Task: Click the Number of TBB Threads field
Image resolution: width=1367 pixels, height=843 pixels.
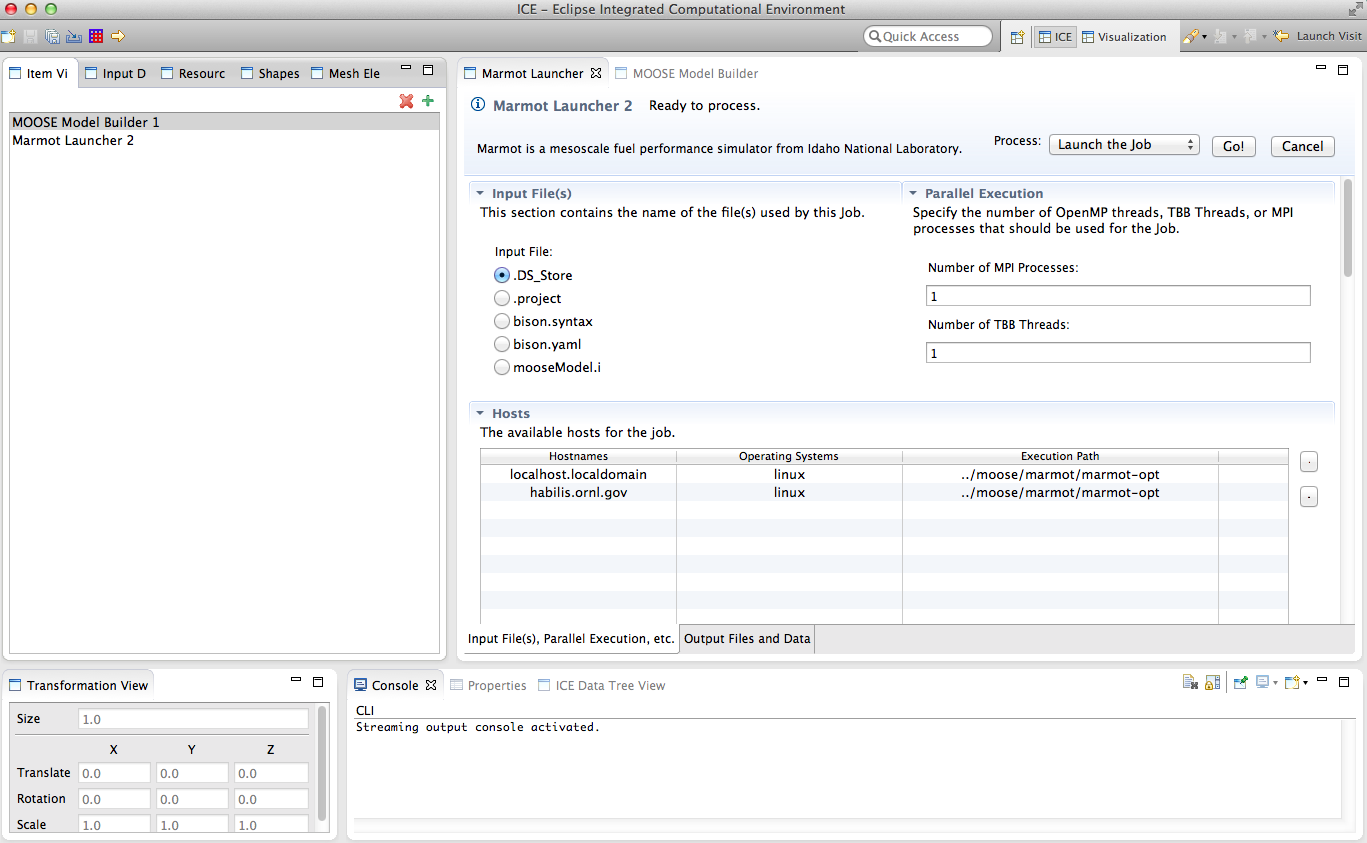Action: (1118, 353)
